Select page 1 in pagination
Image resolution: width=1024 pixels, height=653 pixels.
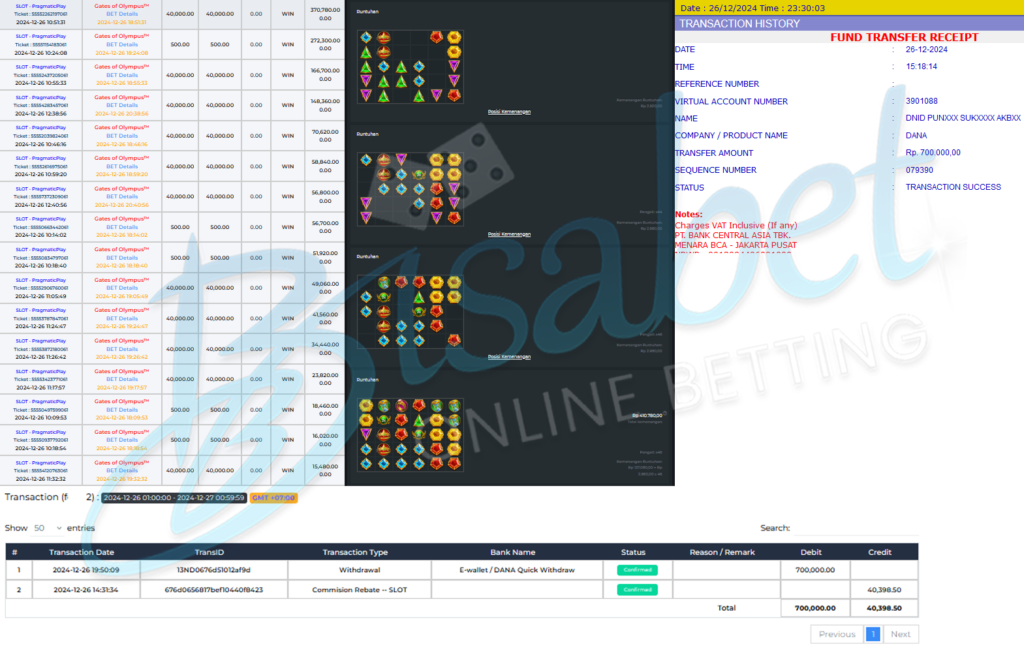pos(872,634)
